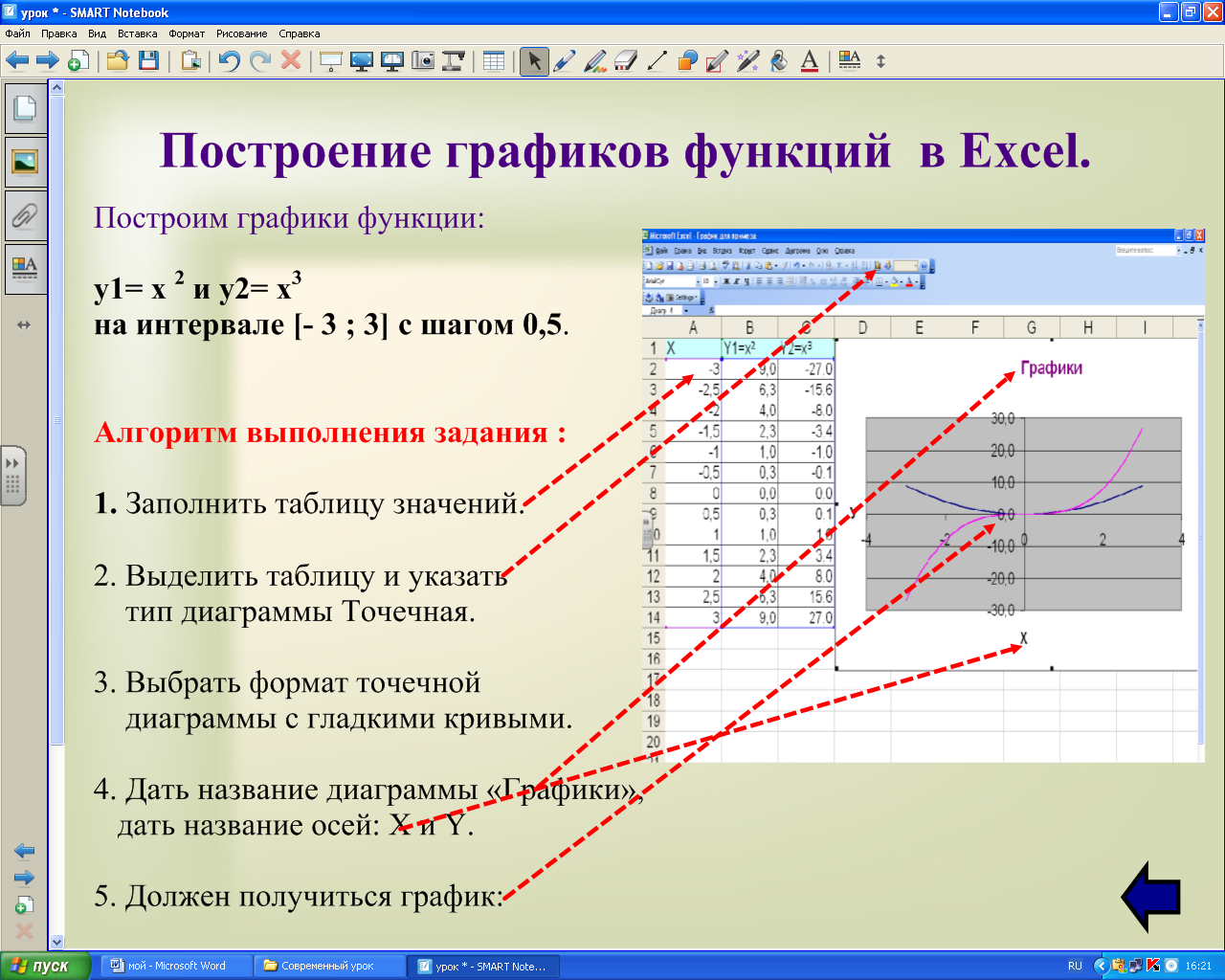Click the embedded Excel screenshot image
Image resolution: width=1225 pixels, height=980 pixels.
[923, 495]
